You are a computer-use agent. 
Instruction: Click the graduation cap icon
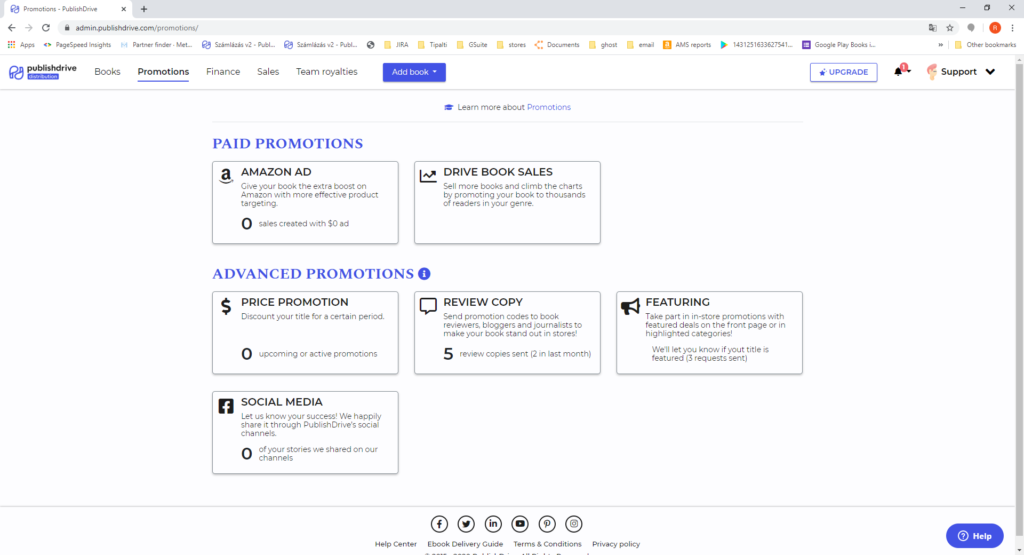(449, 107)
